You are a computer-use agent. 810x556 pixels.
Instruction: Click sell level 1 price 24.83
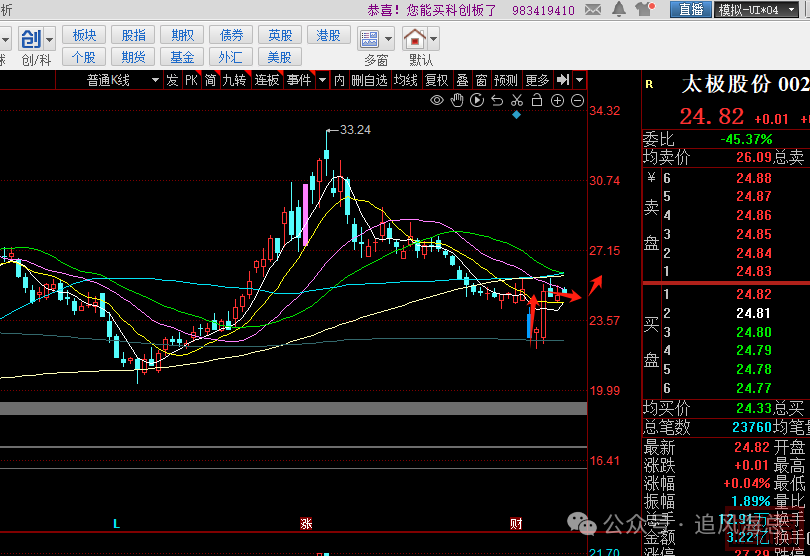pos(754,271)
